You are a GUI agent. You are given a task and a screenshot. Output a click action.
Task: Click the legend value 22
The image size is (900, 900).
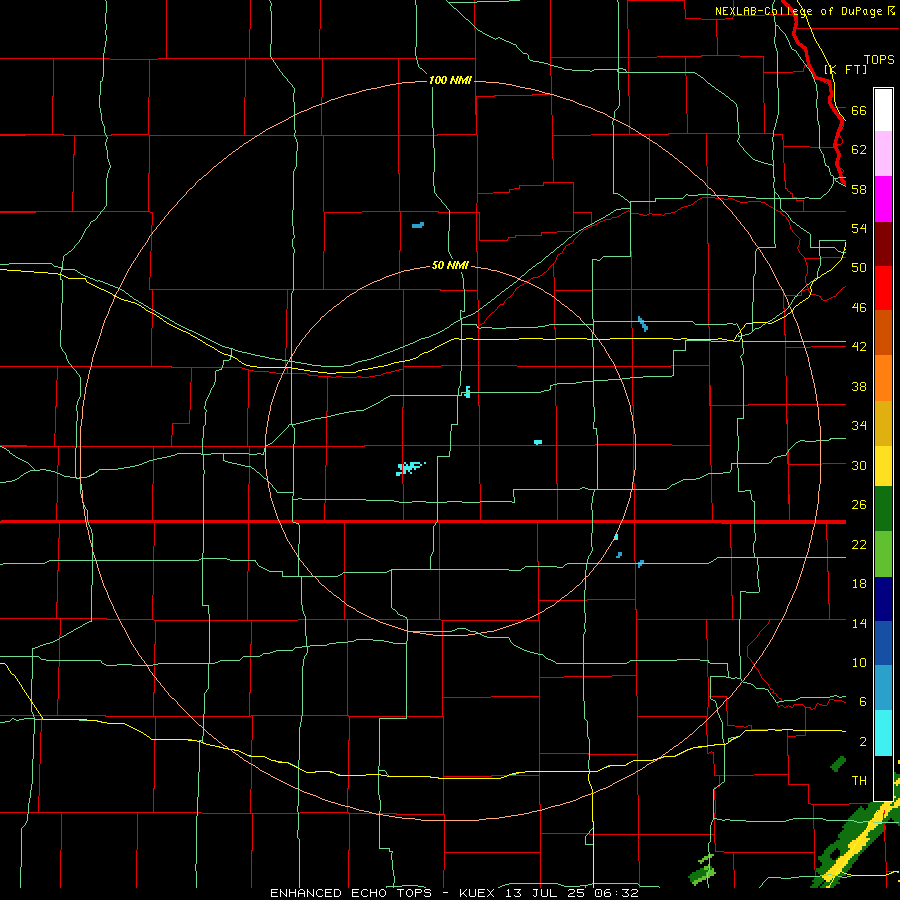(x=859, y=544)
